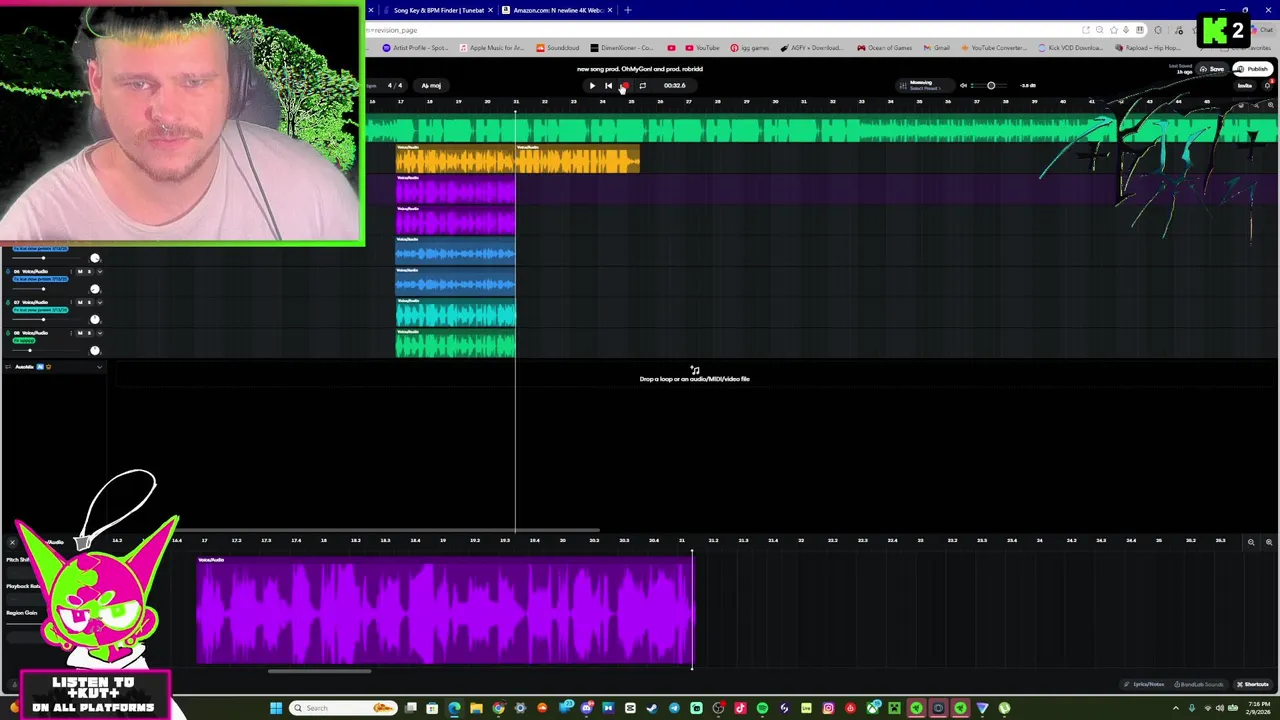
Task: Switch to the Amazon.com browser tab
Action: click(556, 10)
